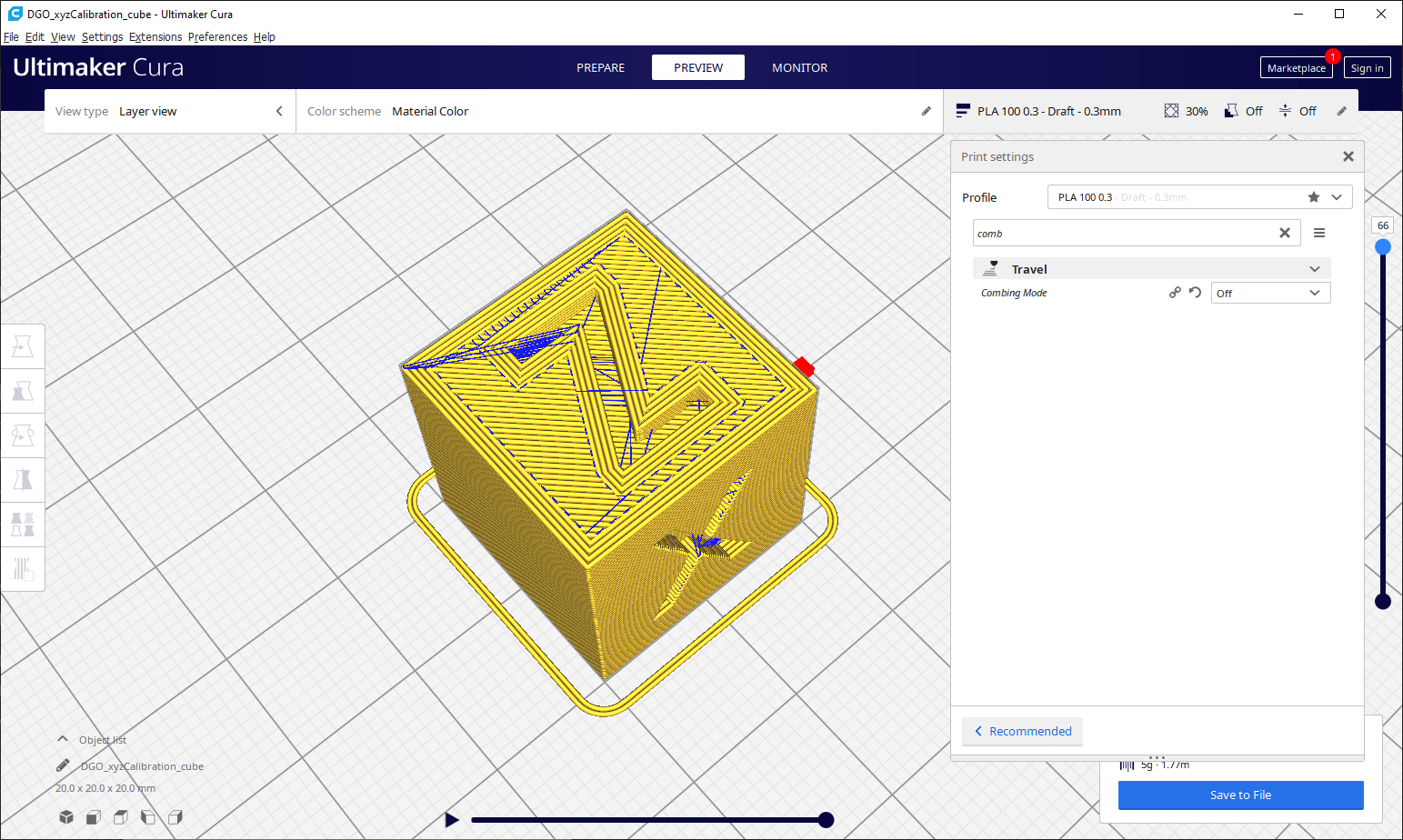This screenshot has height=840, width=1403.
Task: Click the Combing Mode setting label
Action: [1014, 293]
